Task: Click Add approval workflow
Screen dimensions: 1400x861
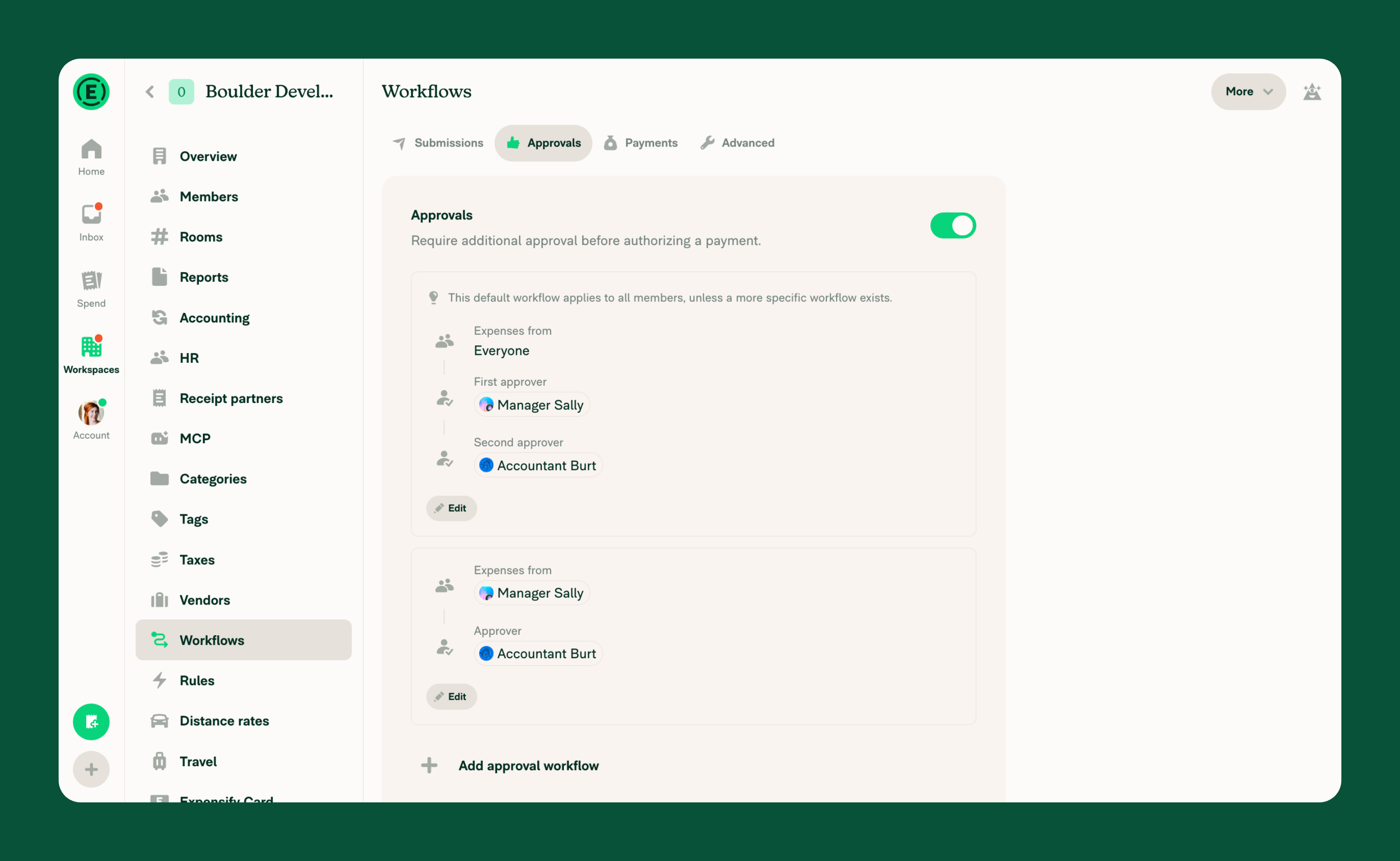Action: pos(529,765)
